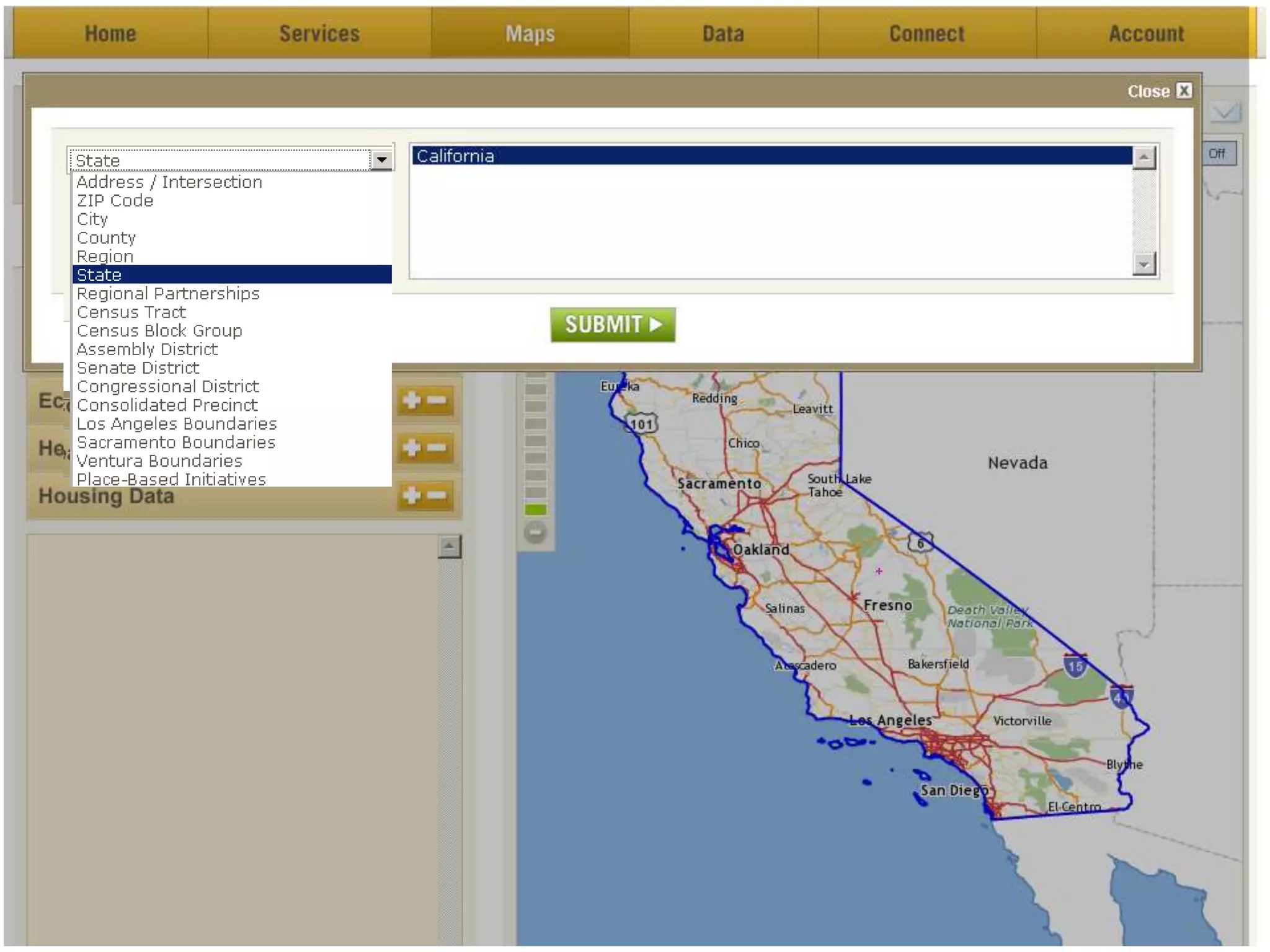
Task: Choose Census Tract option
Action: (x=232, y=312)
